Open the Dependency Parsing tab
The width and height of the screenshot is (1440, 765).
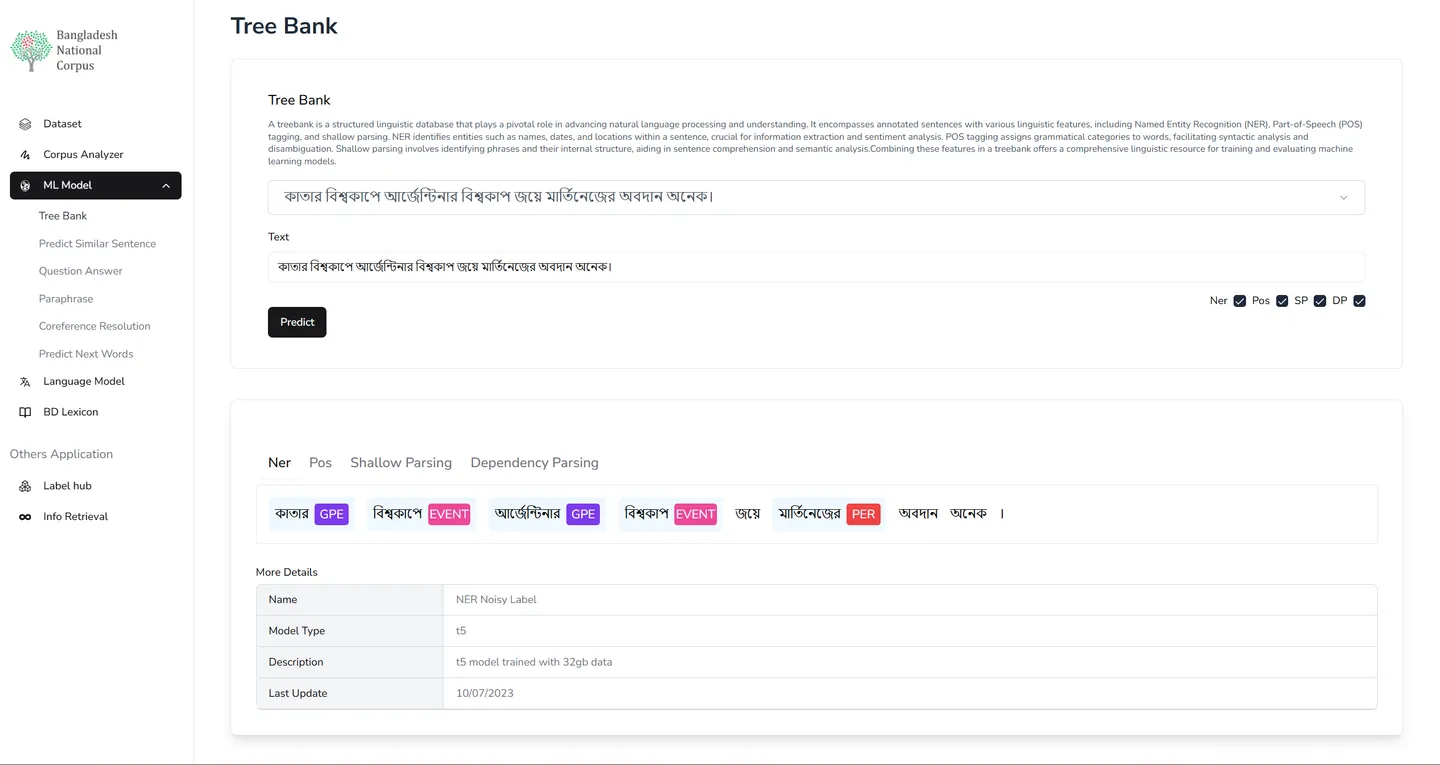pos(534,463)
